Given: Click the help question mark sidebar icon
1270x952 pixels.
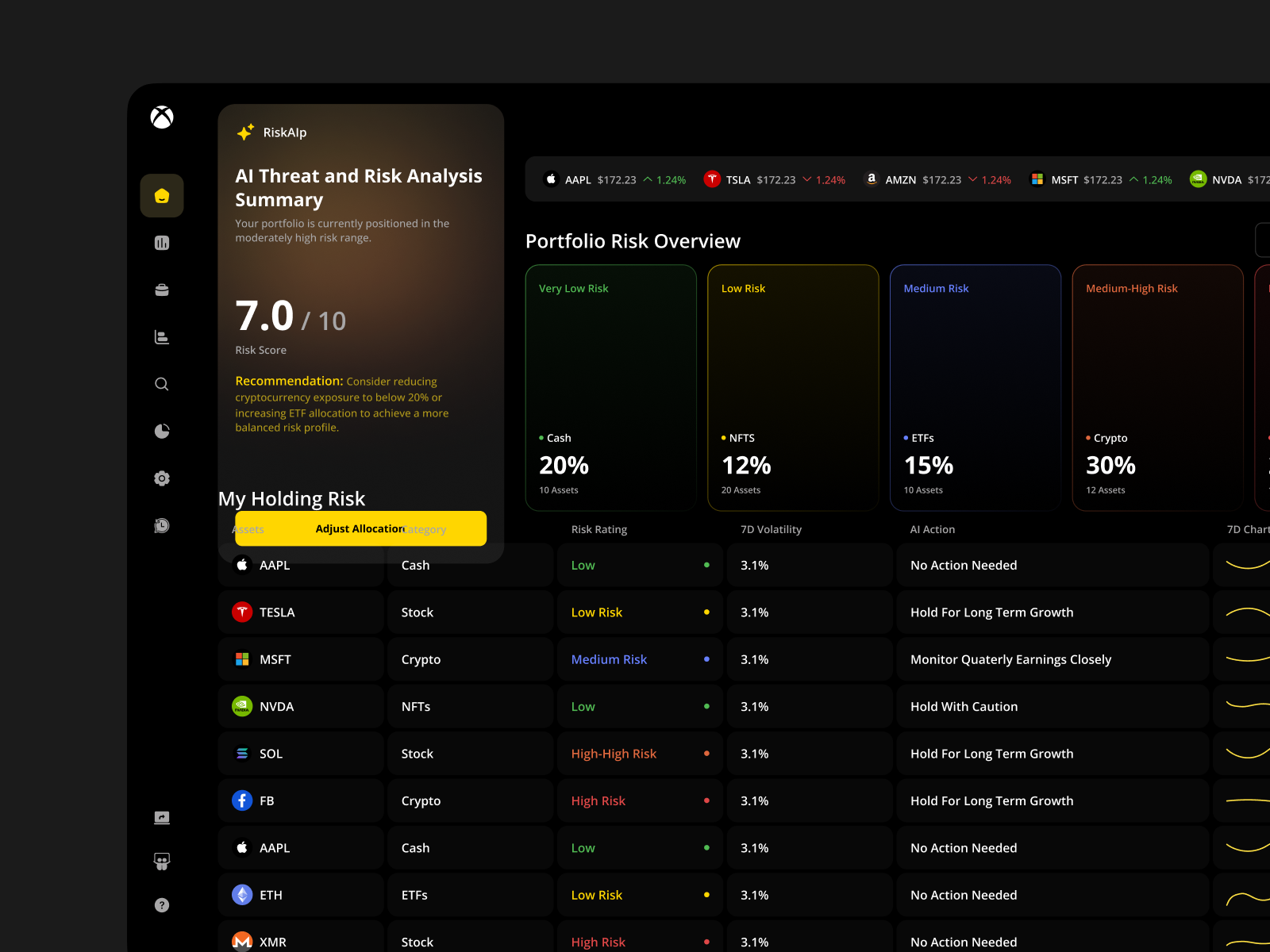Looking at the screenshot, I should (161, 904).
